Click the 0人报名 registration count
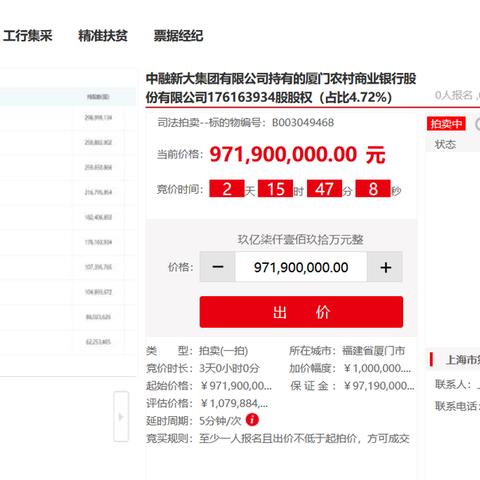Image resolution: width=480 pixels, height=480 pixels. pos(454,95)
